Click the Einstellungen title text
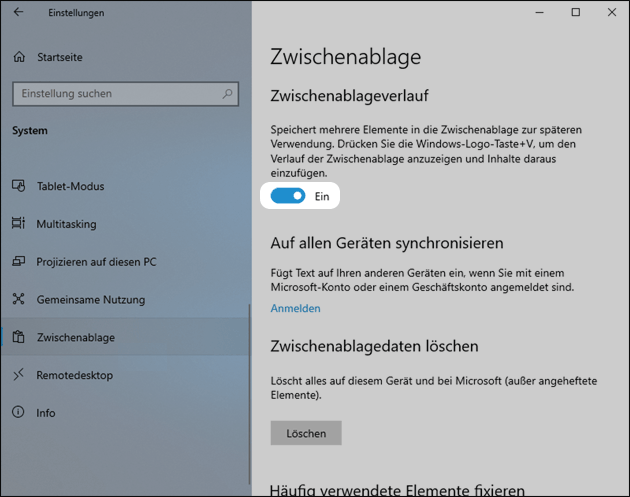The image size is (630, 497). tap(77, 13)
